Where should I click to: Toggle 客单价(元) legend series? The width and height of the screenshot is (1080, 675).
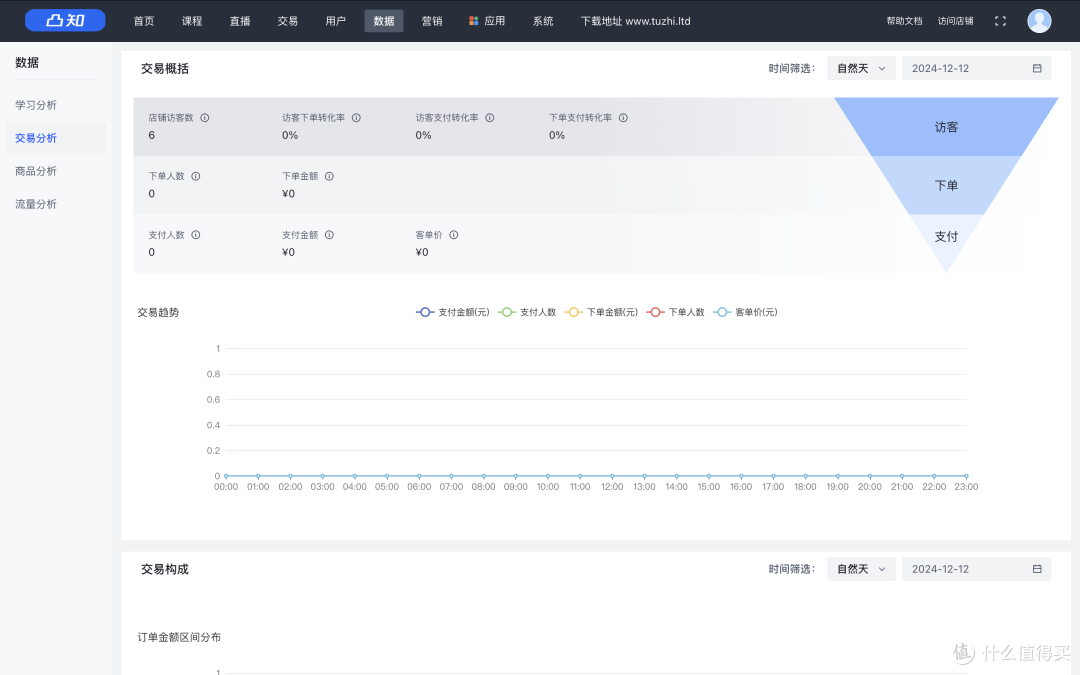[x=745, y=312]
